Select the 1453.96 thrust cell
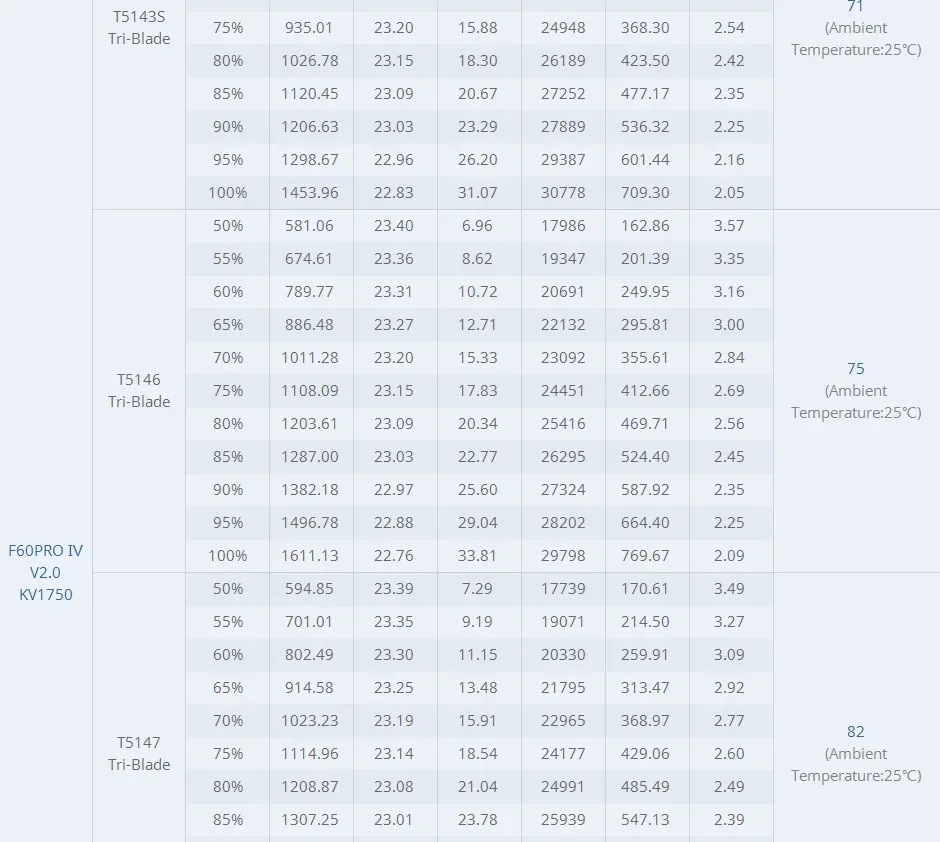 tap(310, 193)
